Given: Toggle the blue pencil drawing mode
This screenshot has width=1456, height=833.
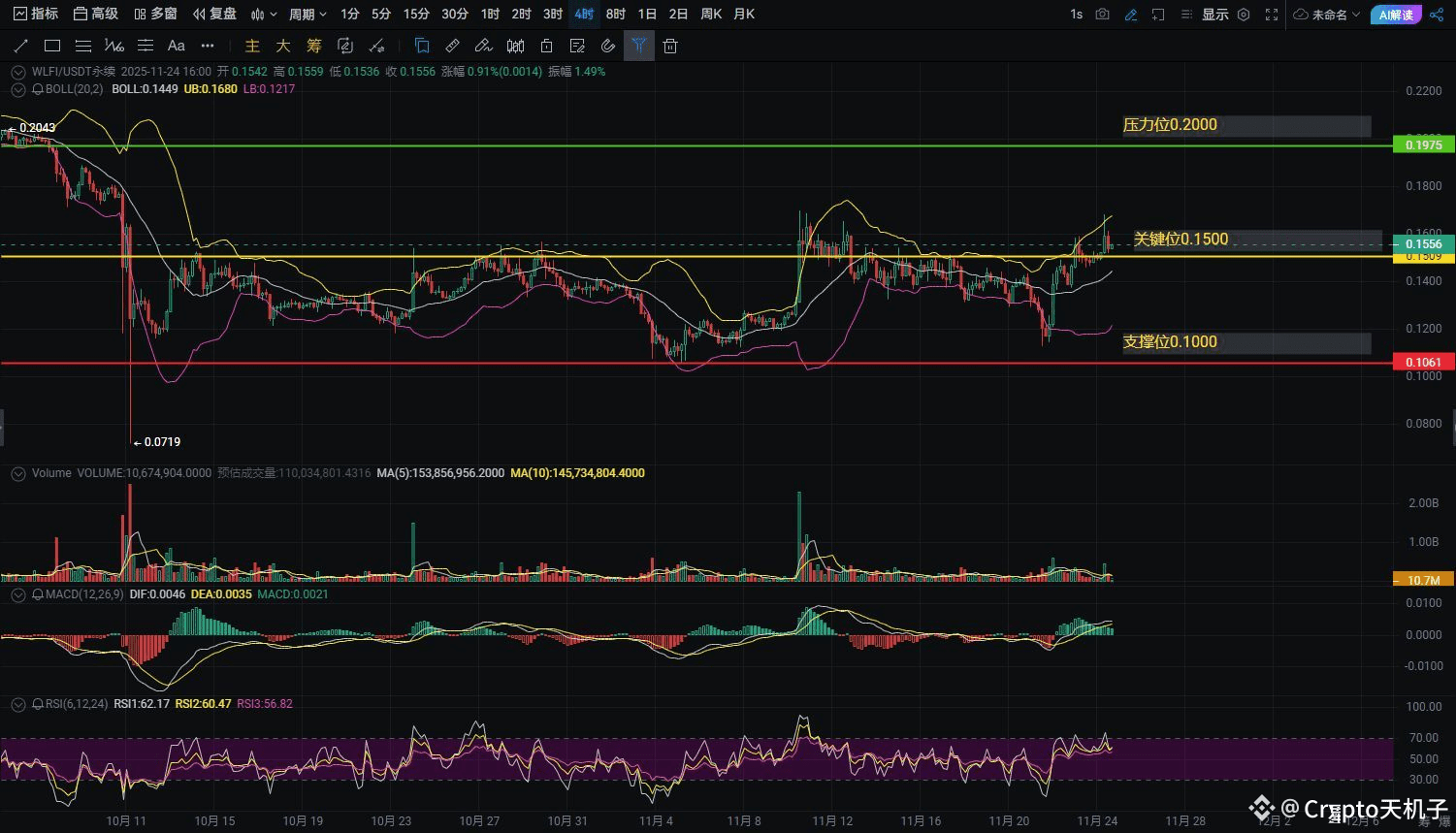Looking at the screenshot, I should (x=1130, y=15).
